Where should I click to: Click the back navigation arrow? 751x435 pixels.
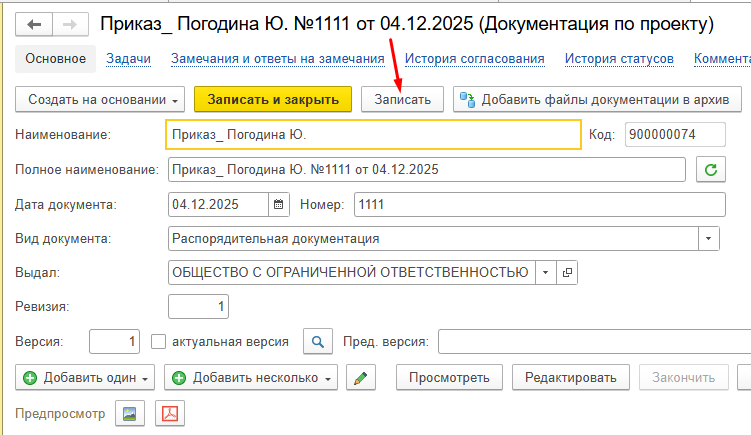tap(35, 23)
